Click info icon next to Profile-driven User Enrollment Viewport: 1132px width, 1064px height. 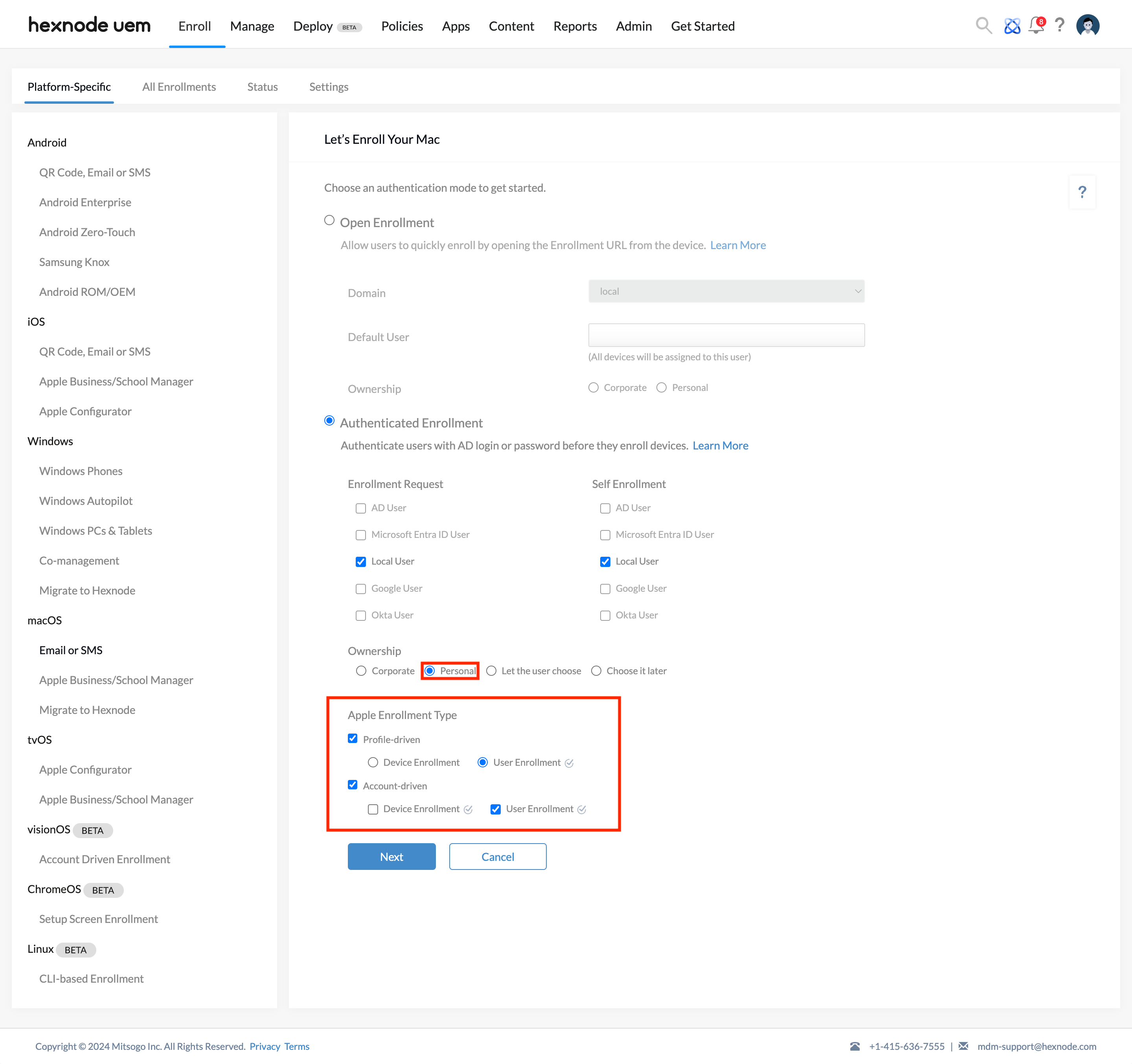click(569, 763)
